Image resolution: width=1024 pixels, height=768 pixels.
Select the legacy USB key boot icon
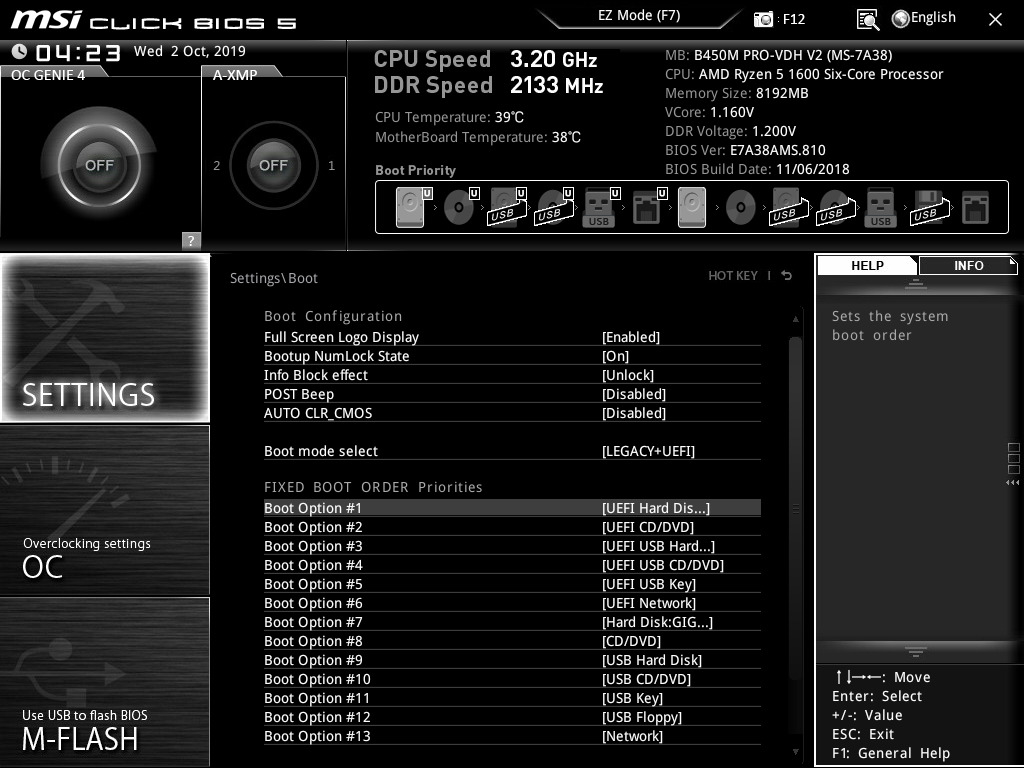[x=880, y=207]
